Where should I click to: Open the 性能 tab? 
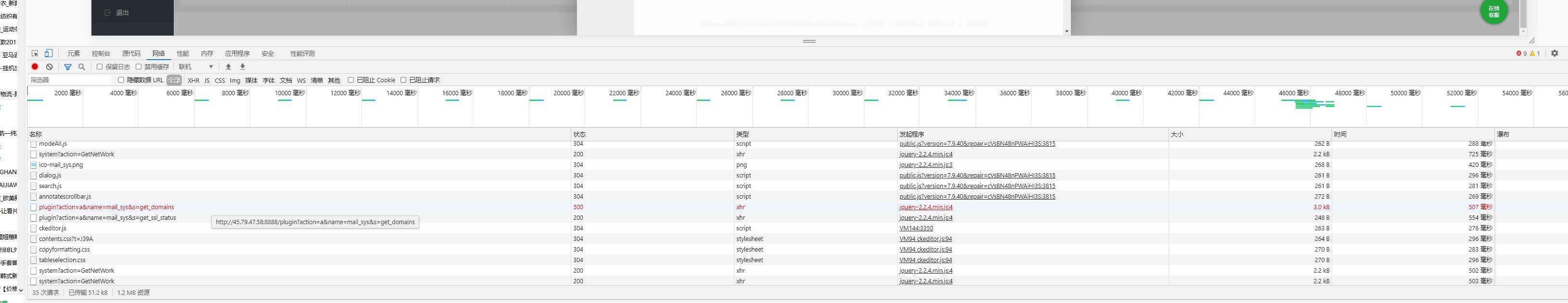pyautogui.click(x=182, y=53)
